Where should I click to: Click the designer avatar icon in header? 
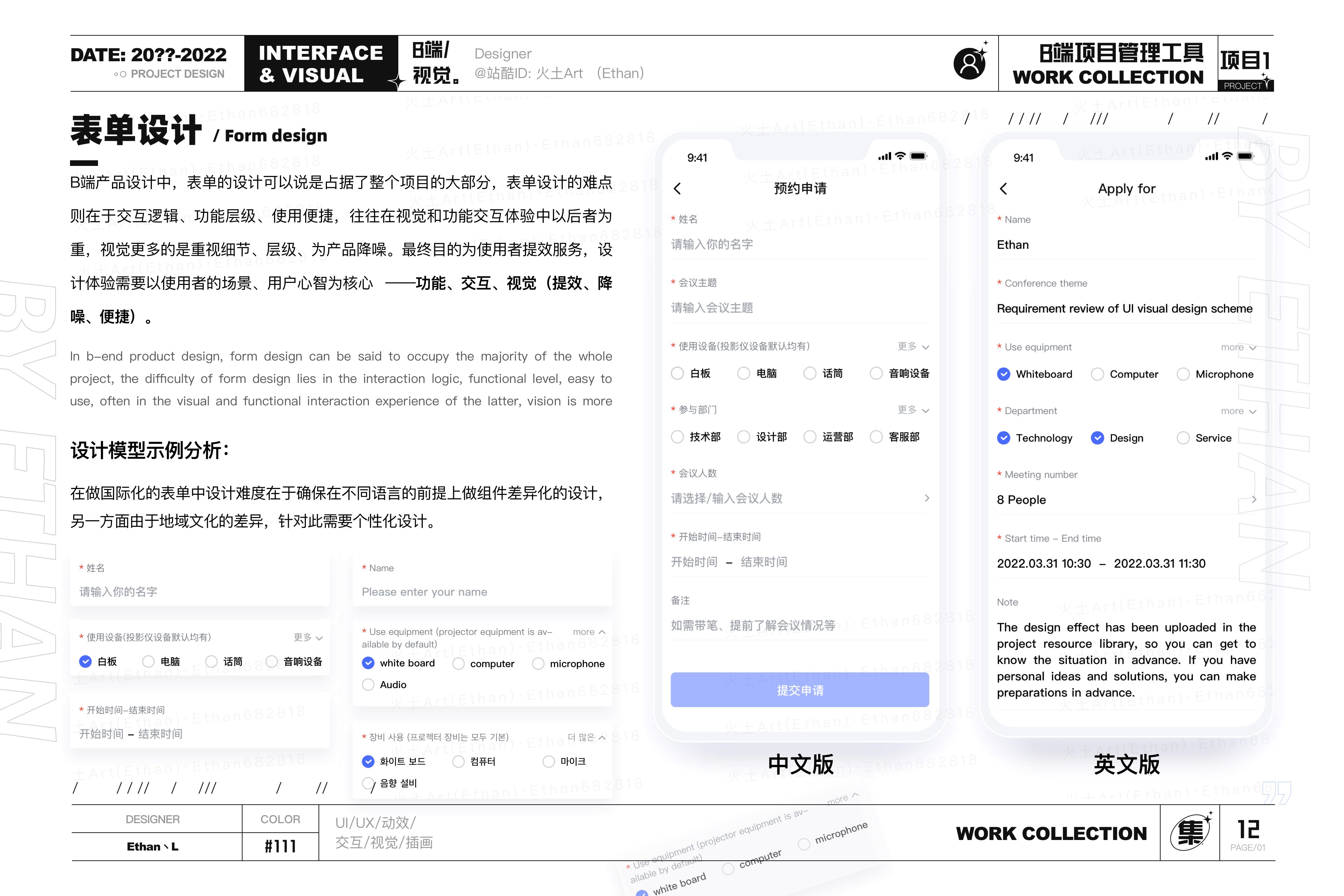[x=970, y=63]
